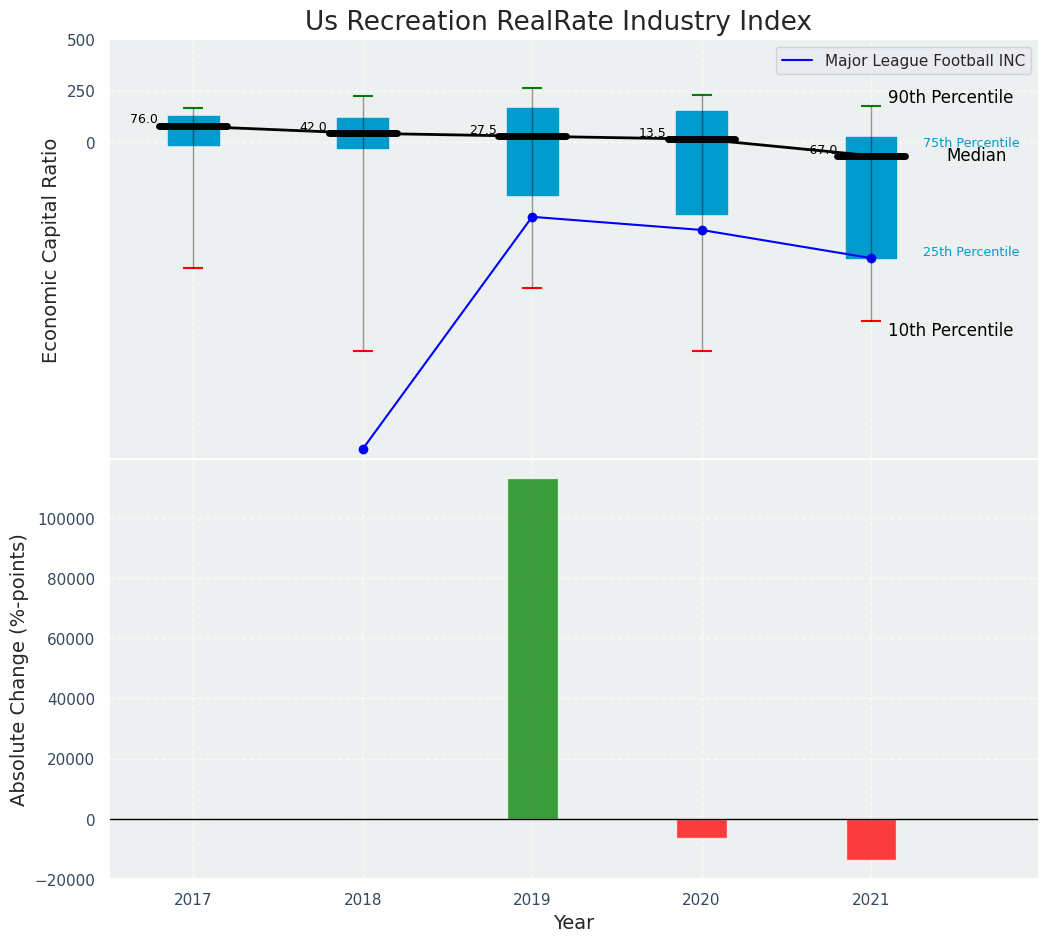Select the '75th Percentile' annotation label
This screenshot has width=1048, height=942.
pos(970,143)
